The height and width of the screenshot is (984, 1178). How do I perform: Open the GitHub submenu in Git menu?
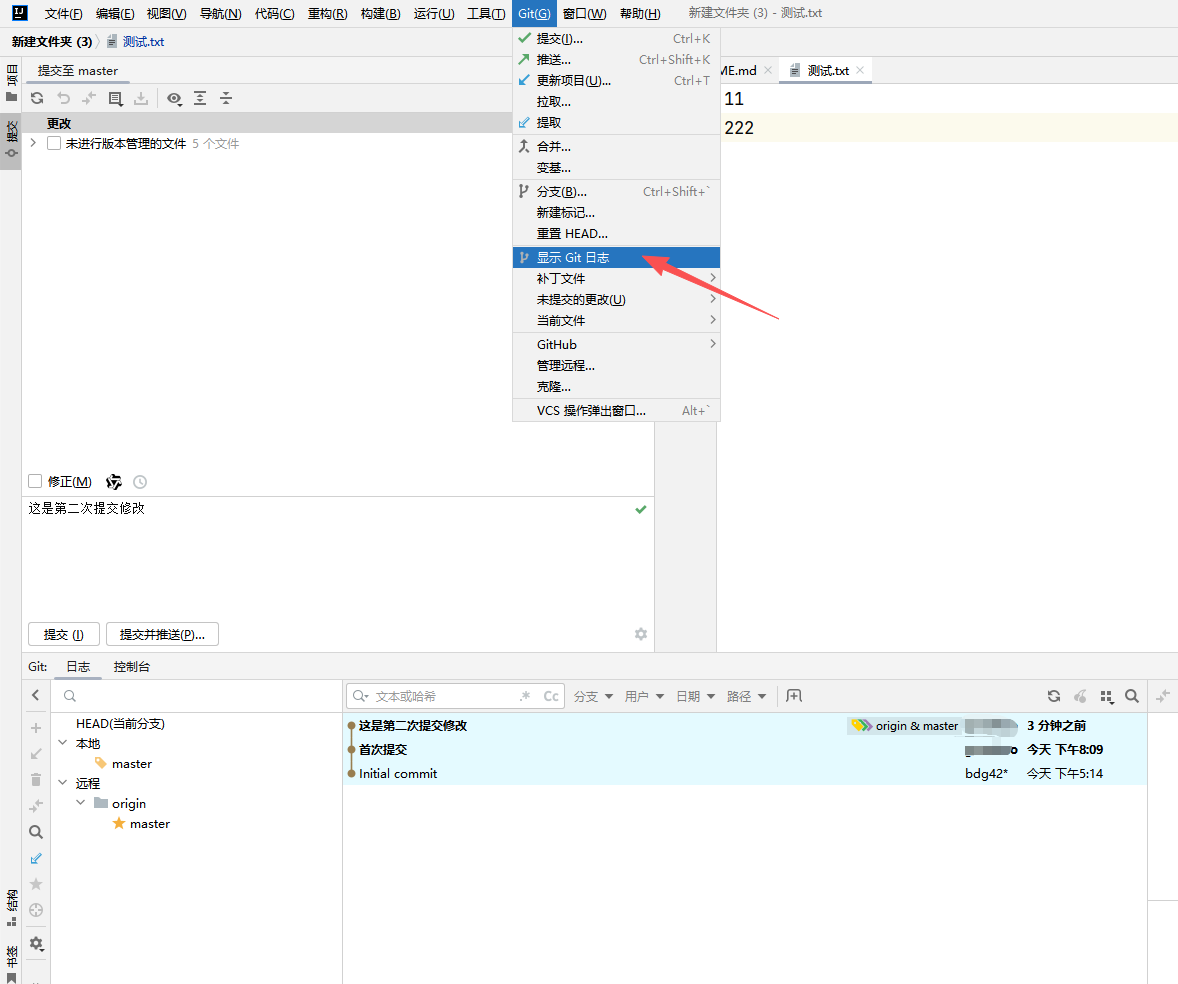pyautogui.click(x=616, y=345)
